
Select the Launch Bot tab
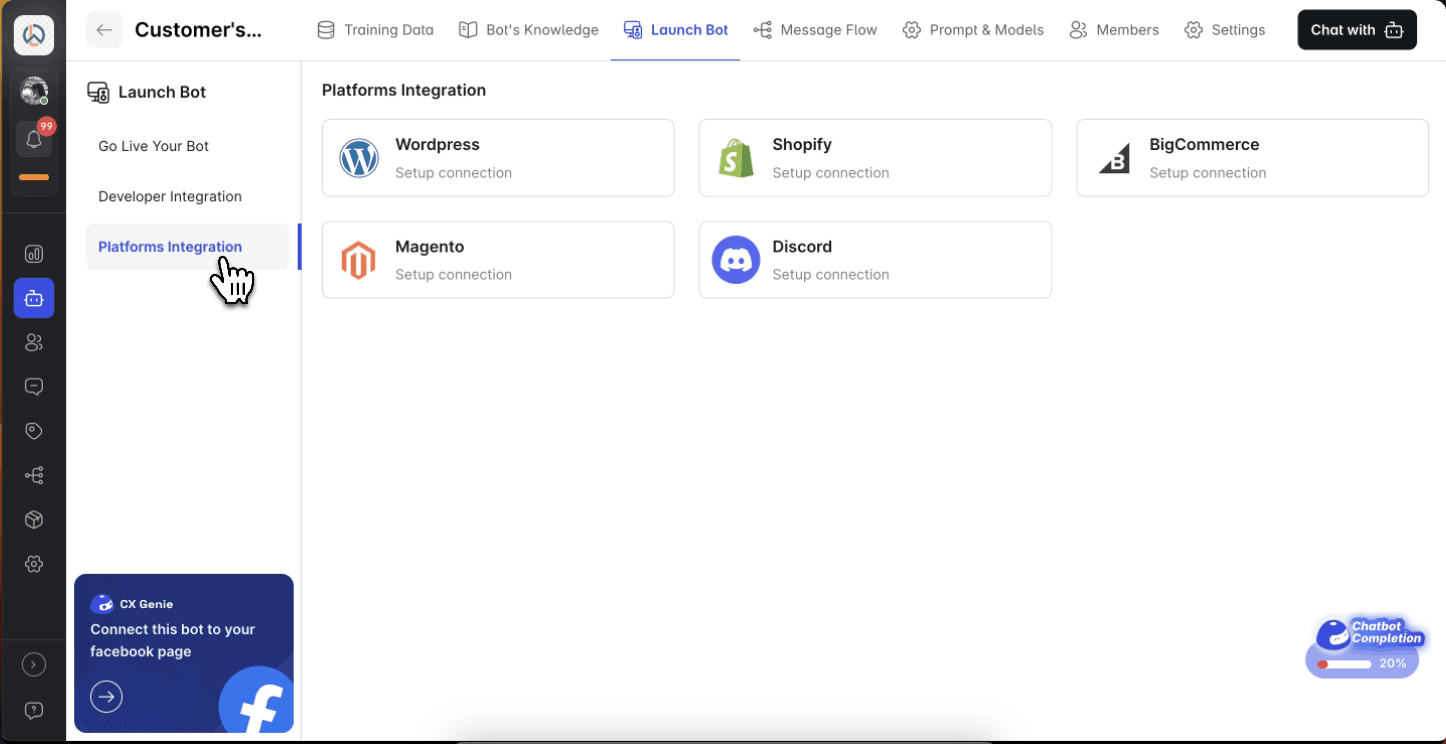(x=675, y=30)
